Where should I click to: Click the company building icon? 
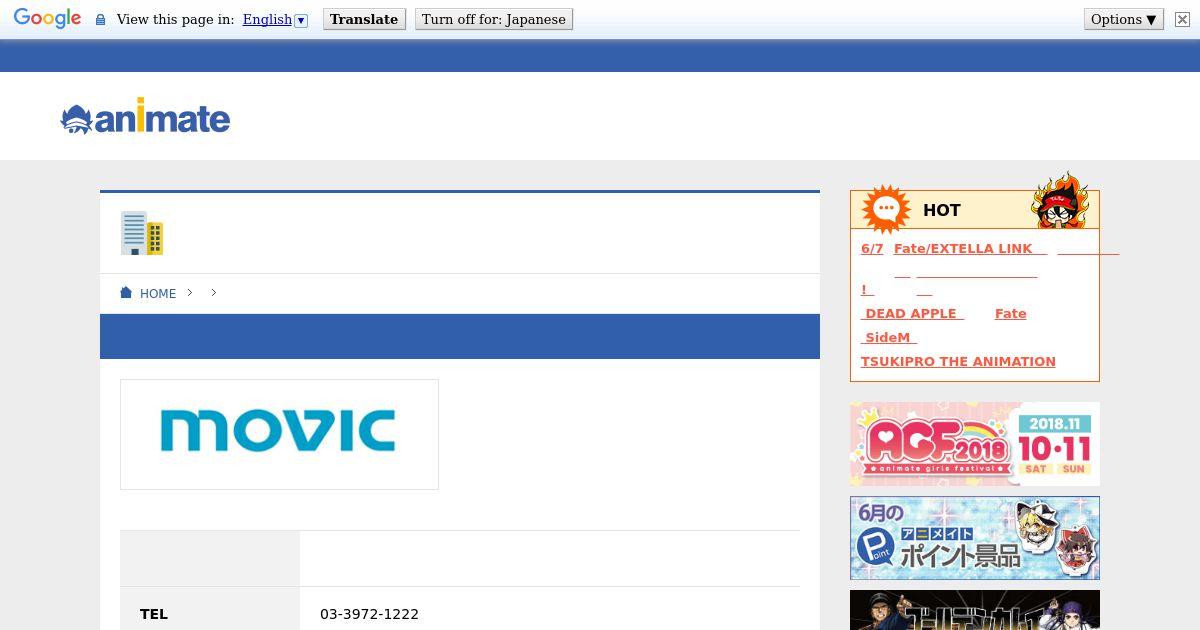142,233
